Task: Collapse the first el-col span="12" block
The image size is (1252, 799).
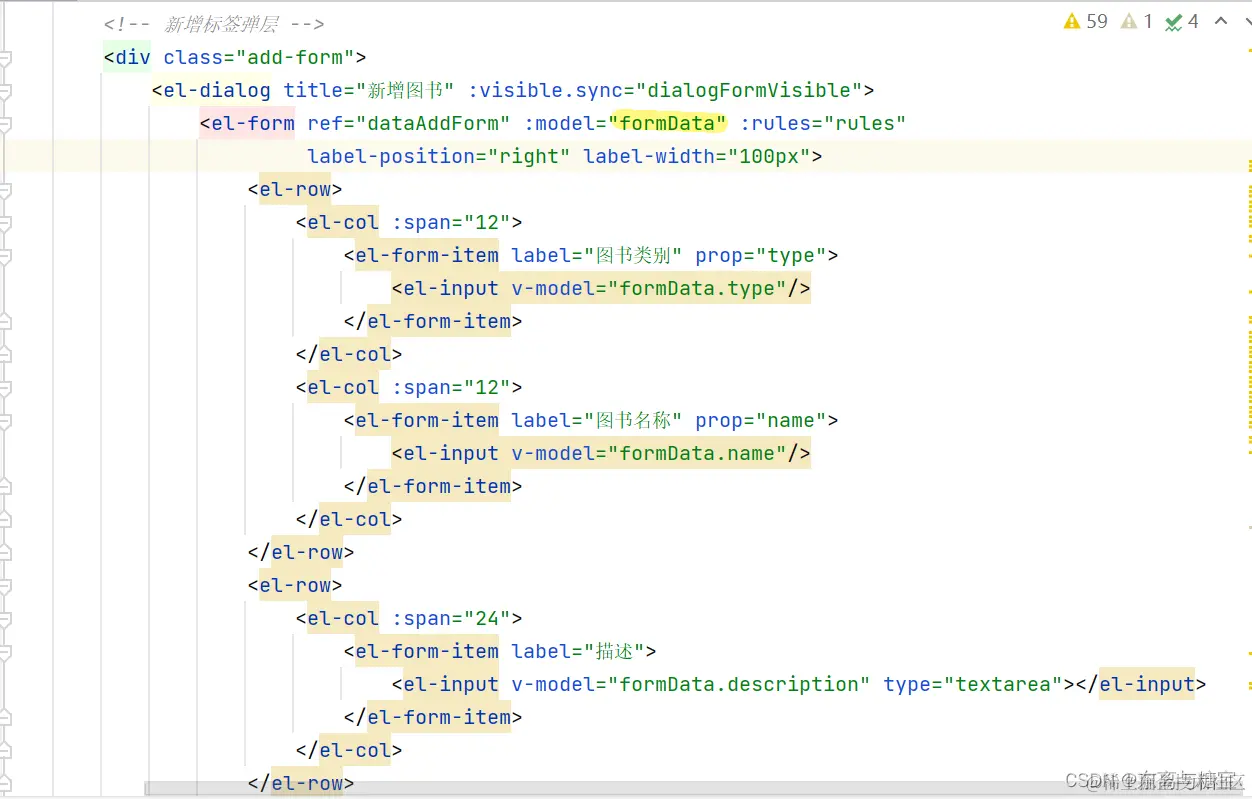Action: click(x=5, y=223)
